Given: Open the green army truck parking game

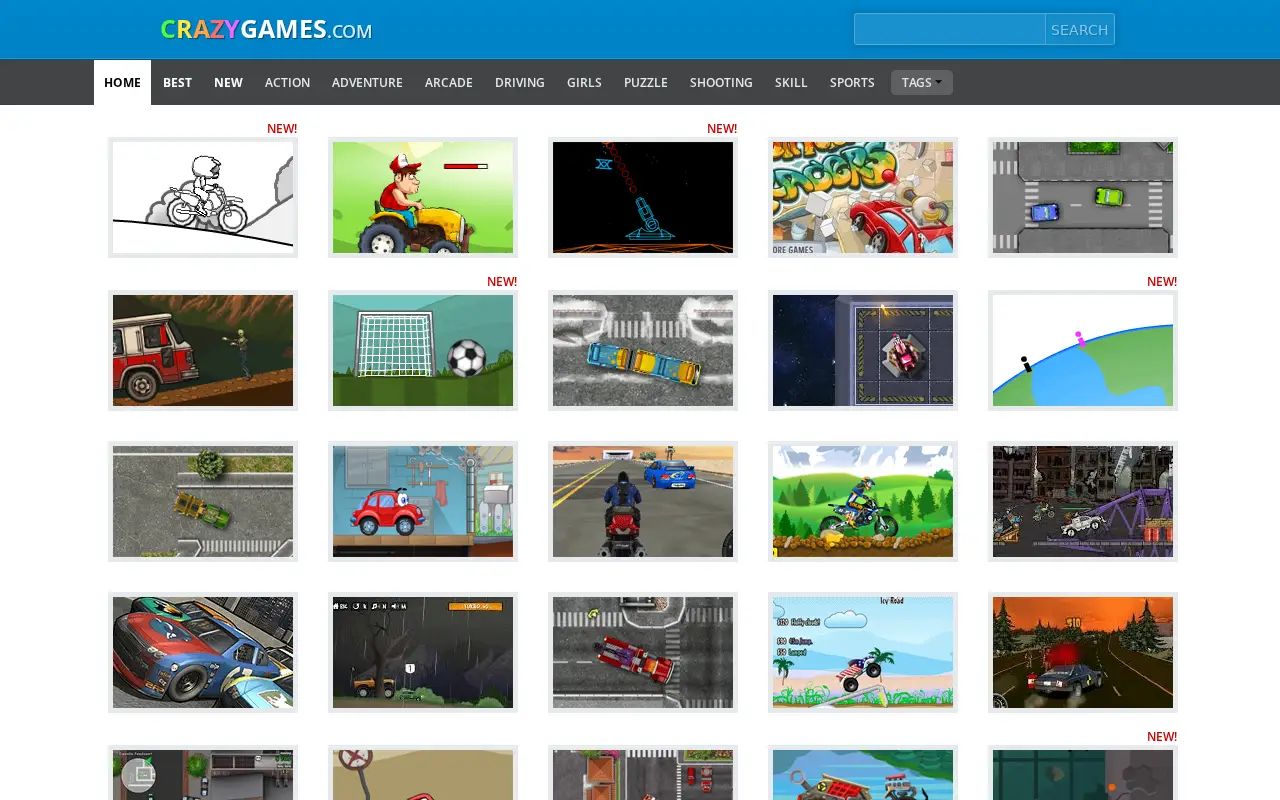Looking at the screenshot, I should coord(203,501).
